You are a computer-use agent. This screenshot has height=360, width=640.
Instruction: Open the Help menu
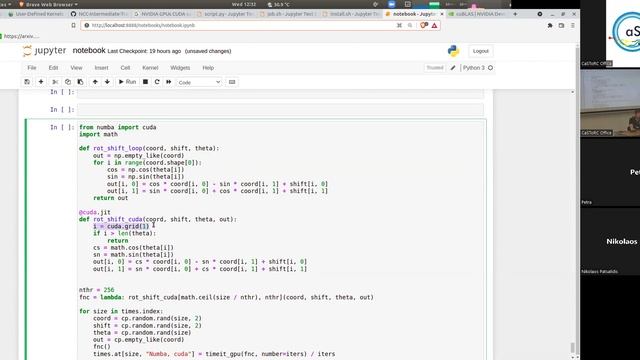pos(208,68)
